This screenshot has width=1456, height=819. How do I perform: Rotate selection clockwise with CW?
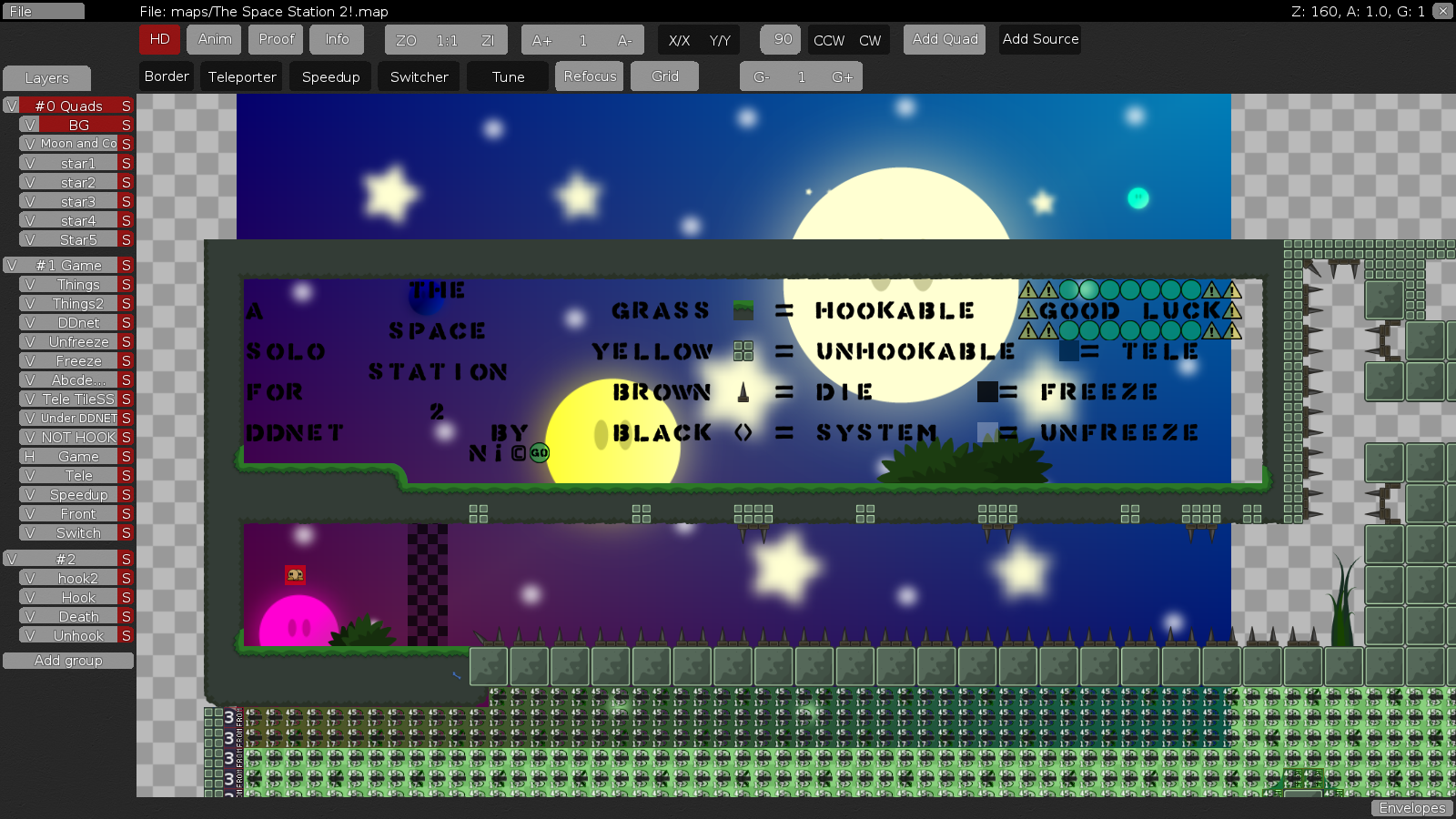click(x=871, y=40)
